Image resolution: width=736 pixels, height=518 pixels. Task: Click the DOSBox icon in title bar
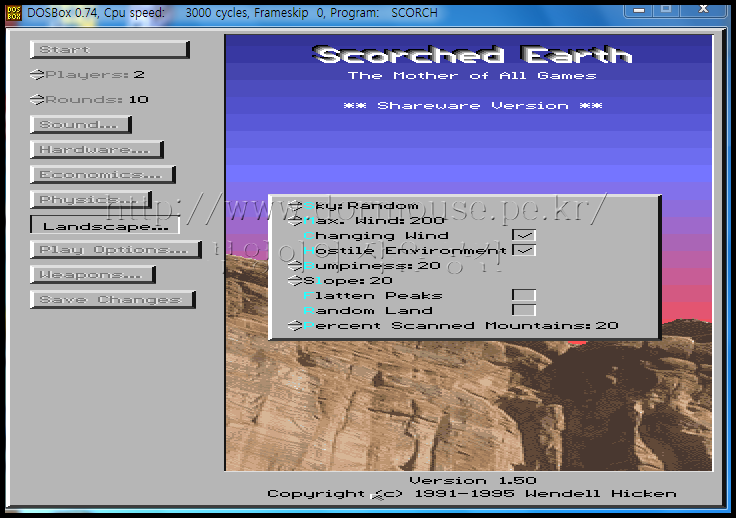pyautogui.click(x=14, y=13)
